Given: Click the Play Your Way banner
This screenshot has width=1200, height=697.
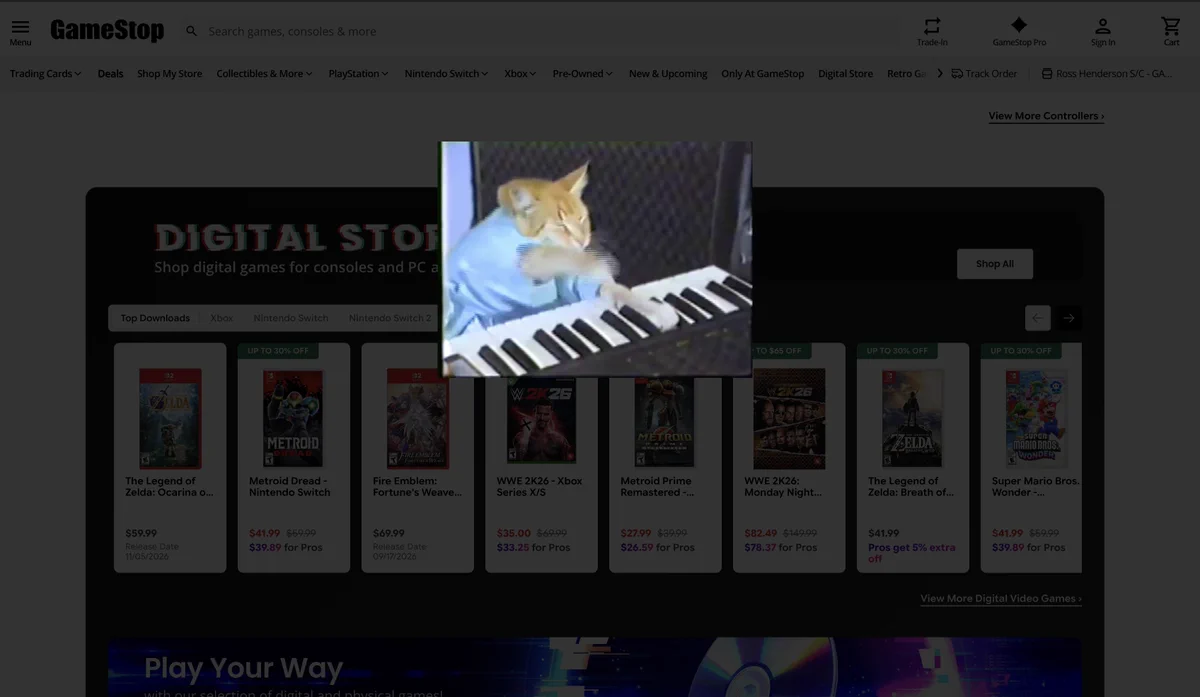Looking at the screenshot, I should [x=595, y=667].
